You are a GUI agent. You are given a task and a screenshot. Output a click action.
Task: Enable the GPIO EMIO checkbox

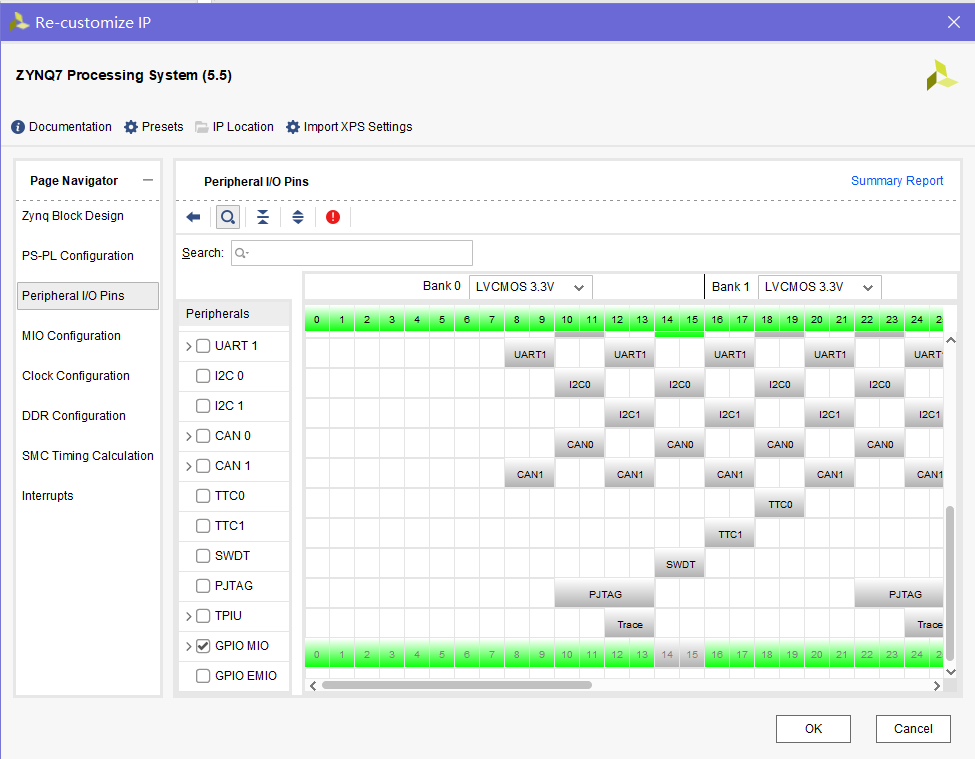(x=203, y=676)
